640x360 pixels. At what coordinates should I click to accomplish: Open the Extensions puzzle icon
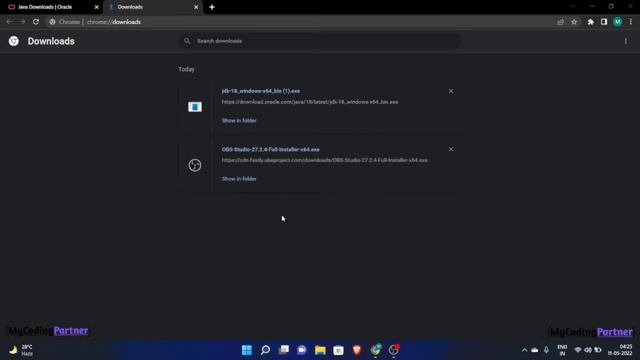click(x=590, y=22)
